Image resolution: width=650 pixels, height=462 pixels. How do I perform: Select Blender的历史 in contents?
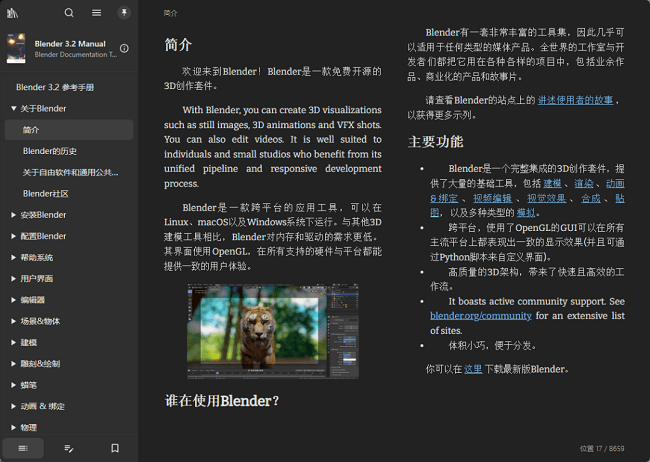(x=50, y=151)
